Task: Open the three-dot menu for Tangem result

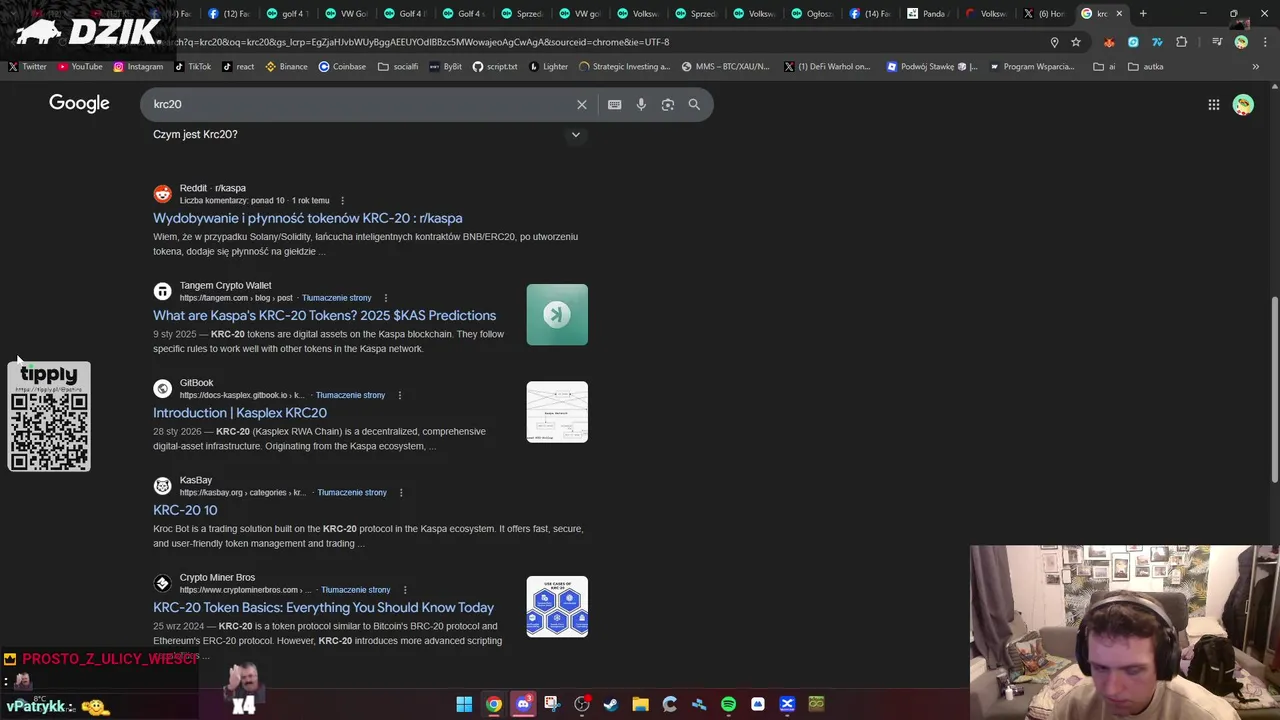Action: click(x=385, y=298)
